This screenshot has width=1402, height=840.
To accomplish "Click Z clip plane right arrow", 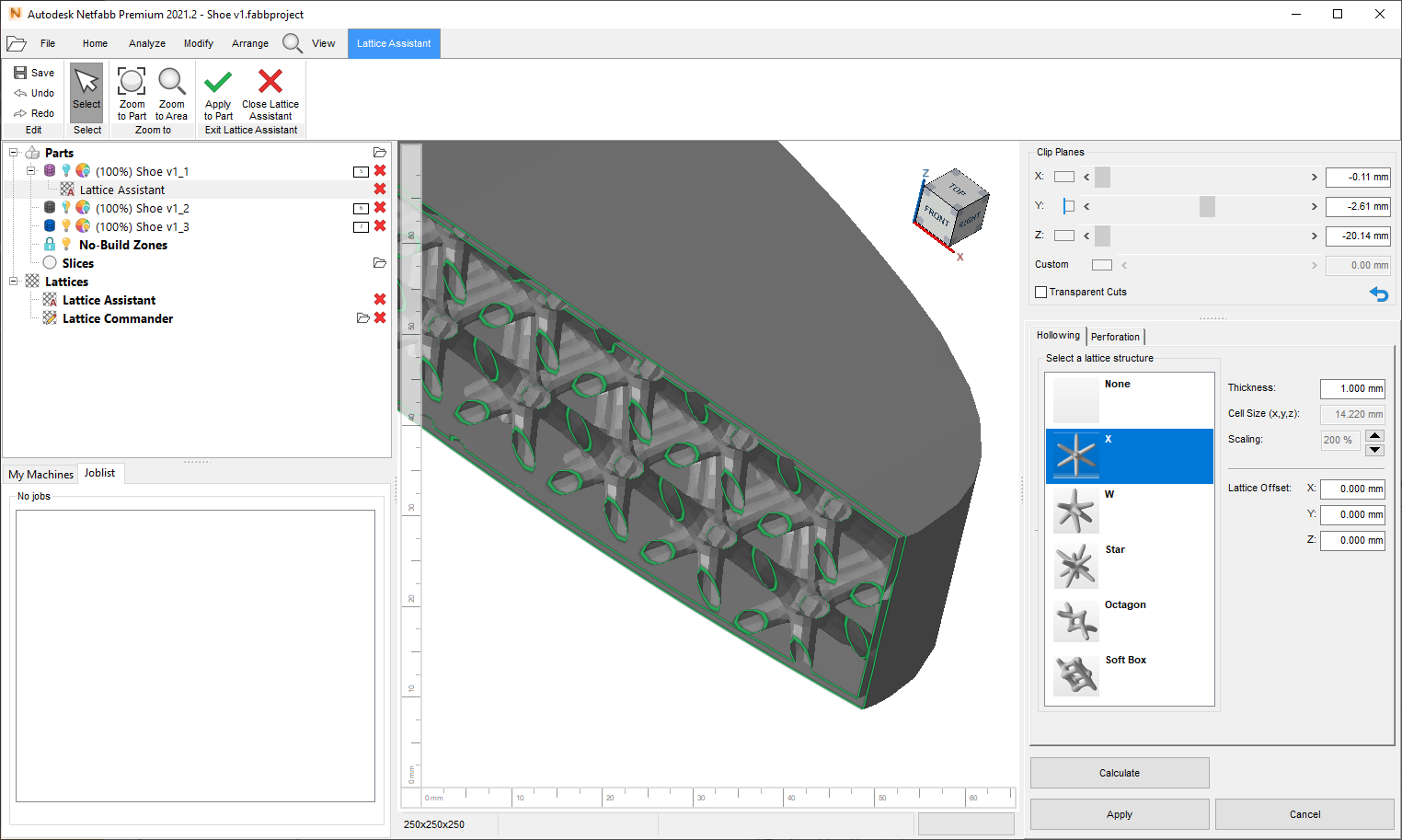I will click(x=1314, y=236).
